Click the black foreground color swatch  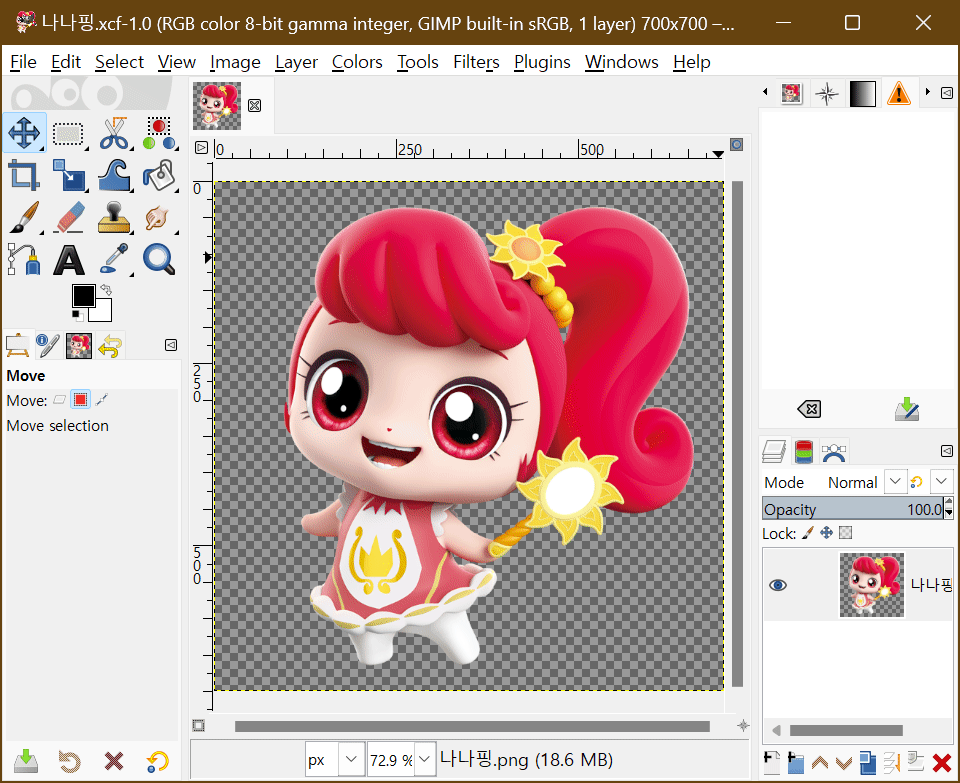point(83,296)
